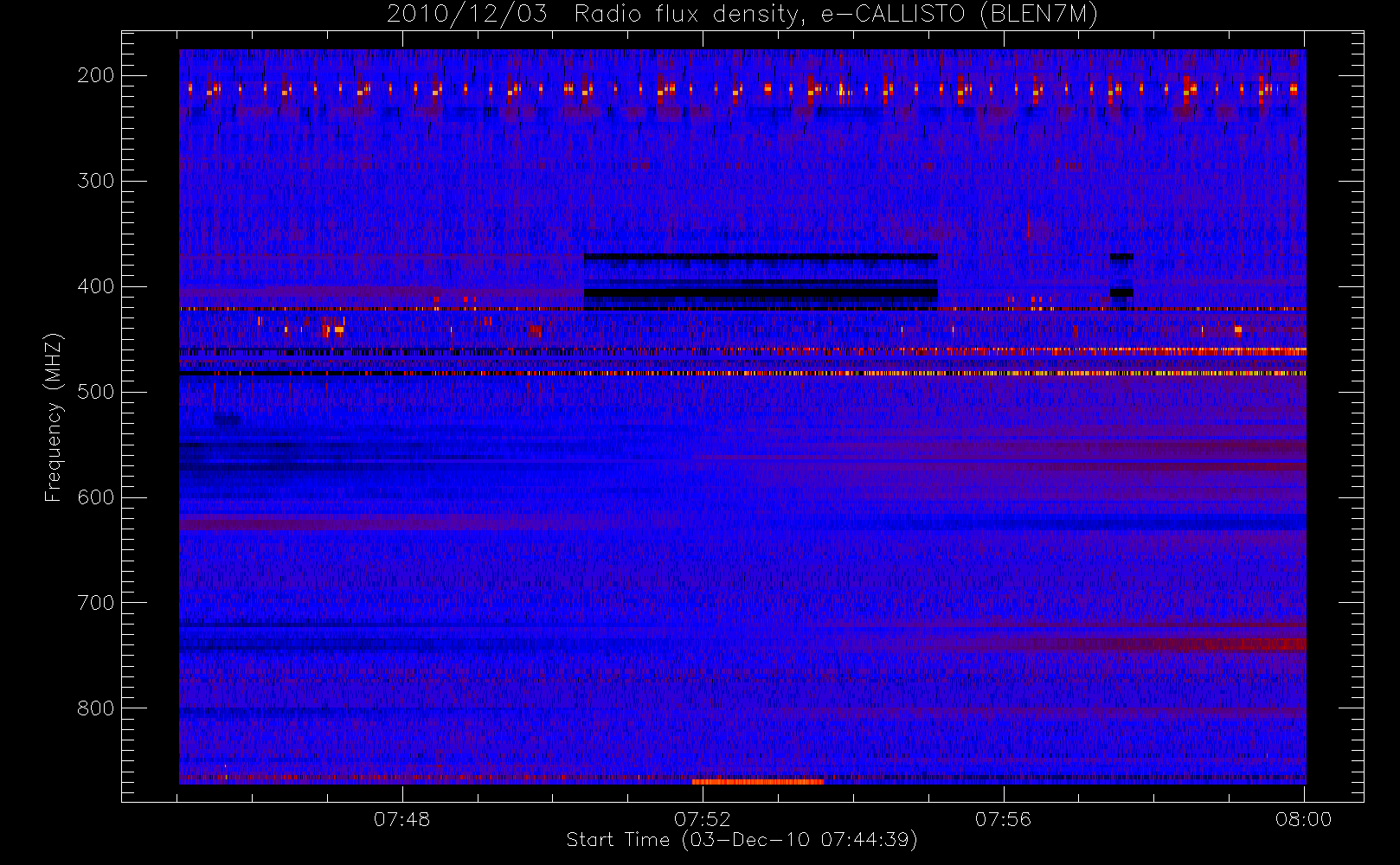The height and width of the screenshot is (865, 1400).
Task: Select the 800 frequency tick label
Action: point(96,708)
